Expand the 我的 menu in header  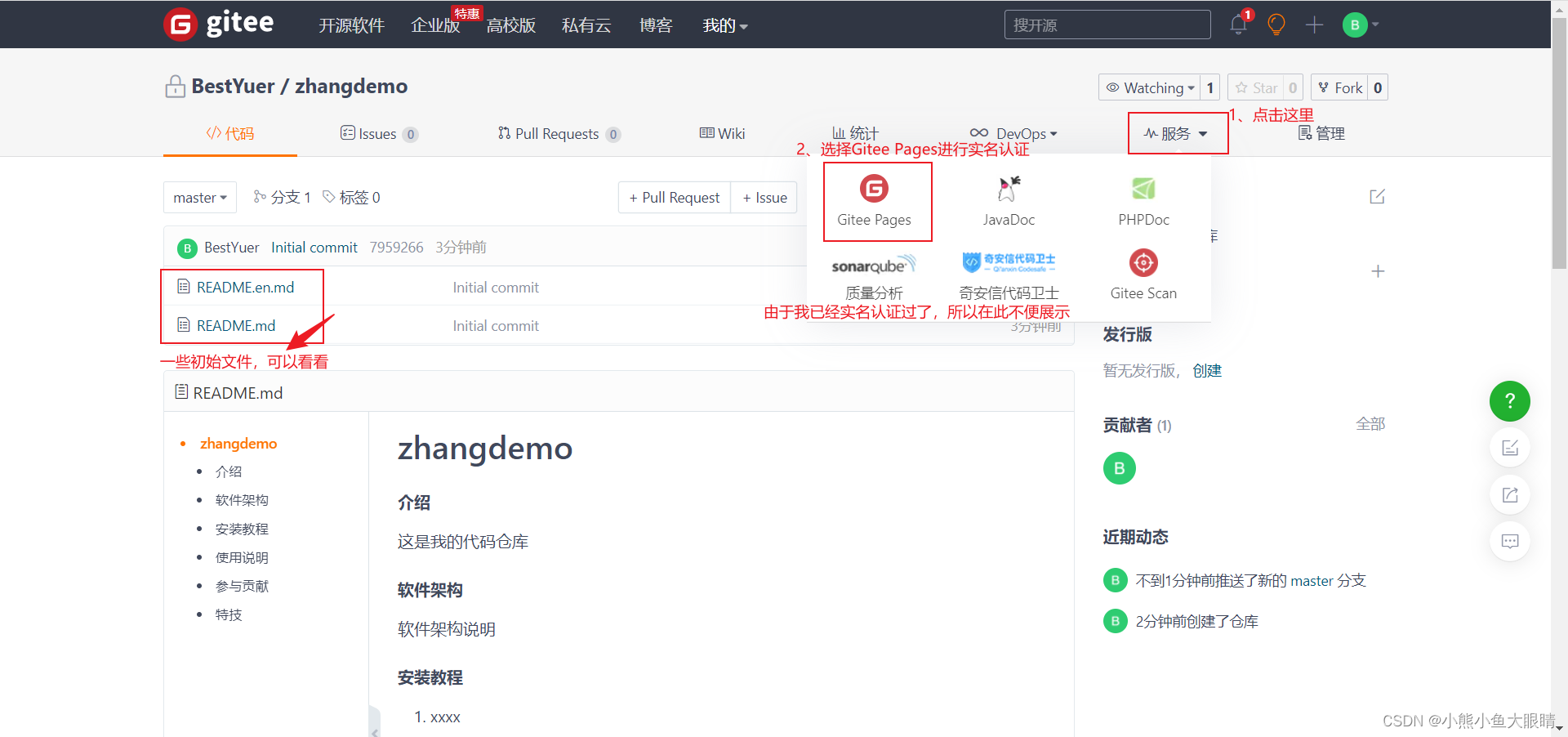[725, 25]
